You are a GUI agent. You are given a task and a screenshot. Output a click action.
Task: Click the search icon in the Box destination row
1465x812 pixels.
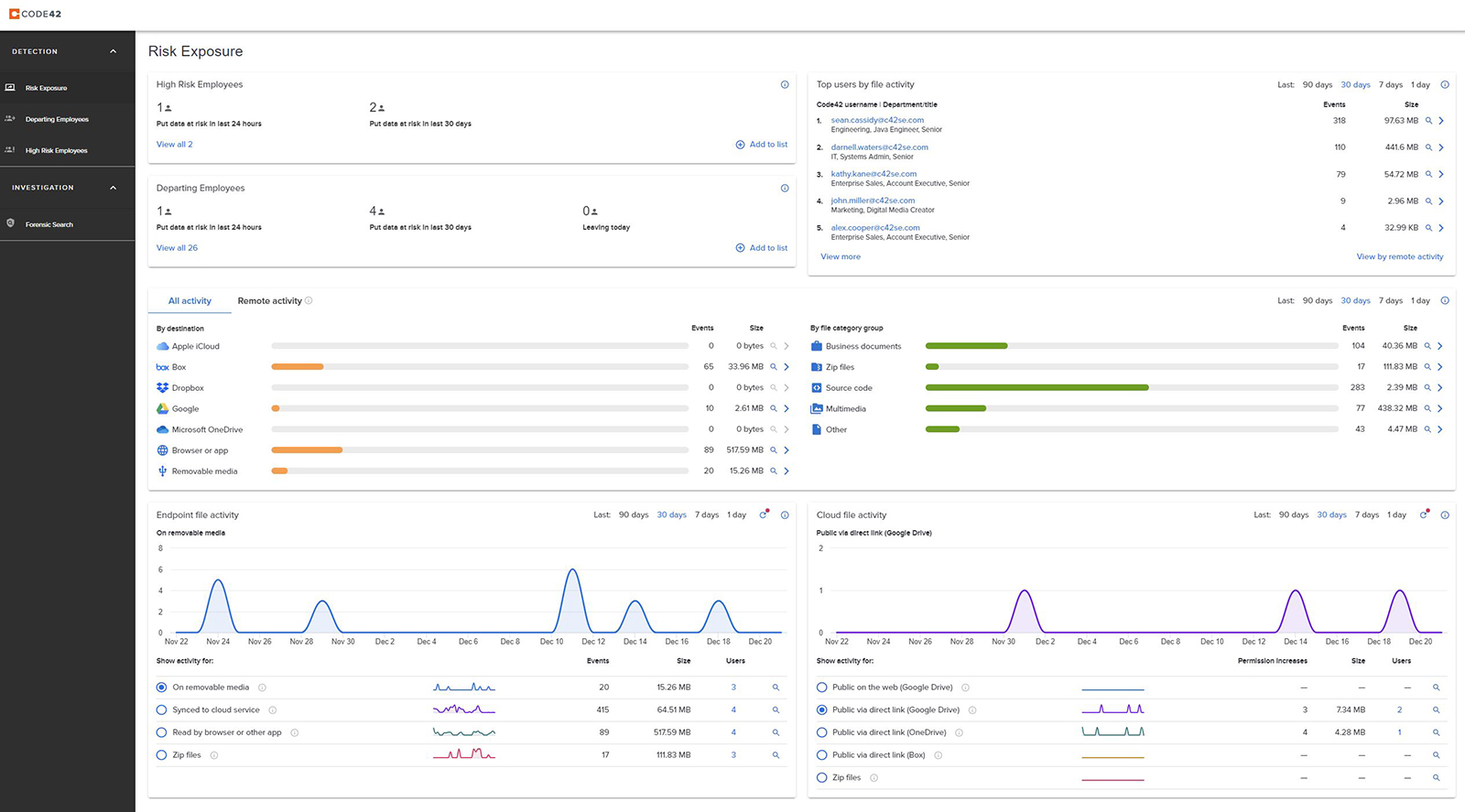coord(774,367)
